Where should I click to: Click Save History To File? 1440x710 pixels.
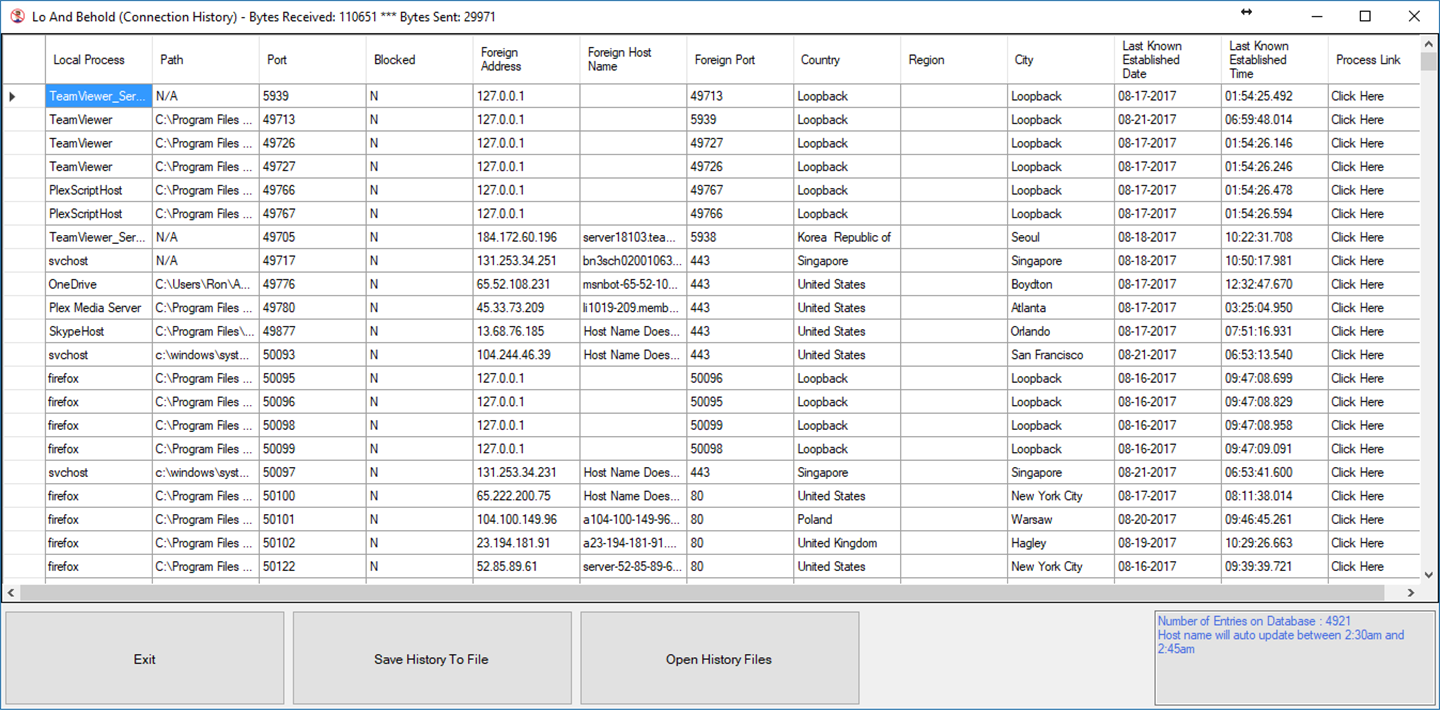[432, 659]
